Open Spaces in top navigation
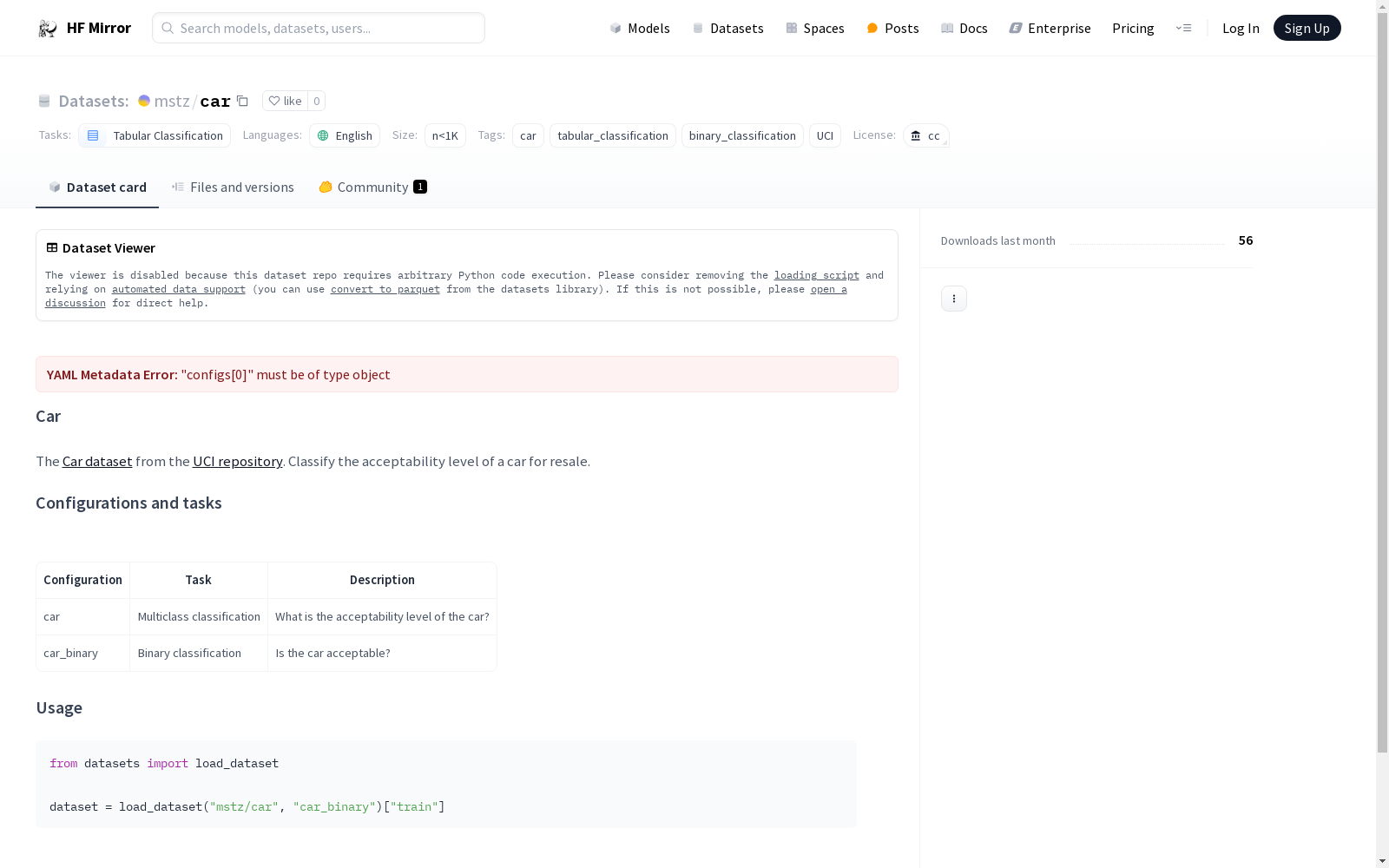 [x=814, y=28]
